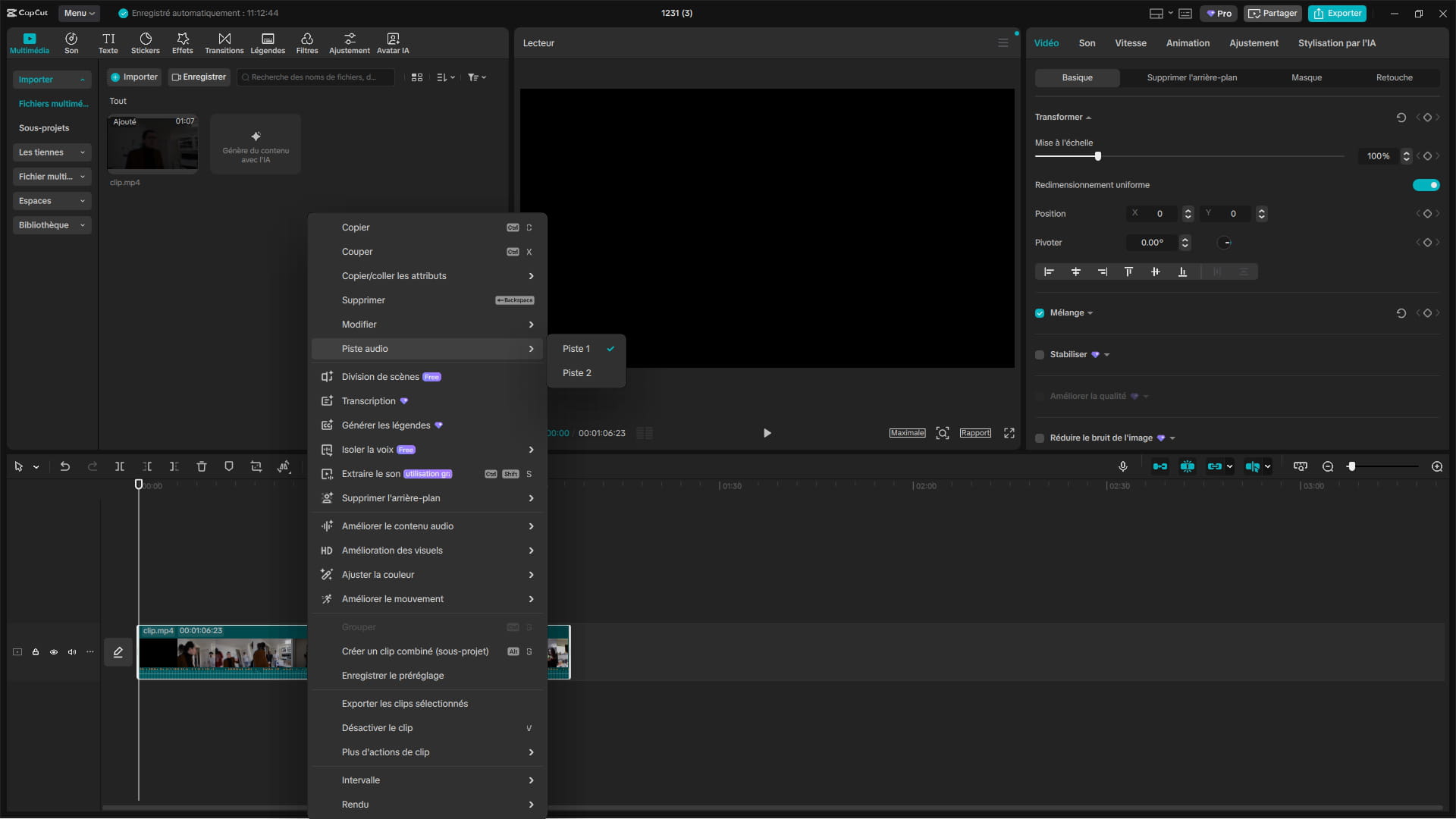Click the delete trash icon in timeline toolbar
The image size is (1456, 819).
202,466
